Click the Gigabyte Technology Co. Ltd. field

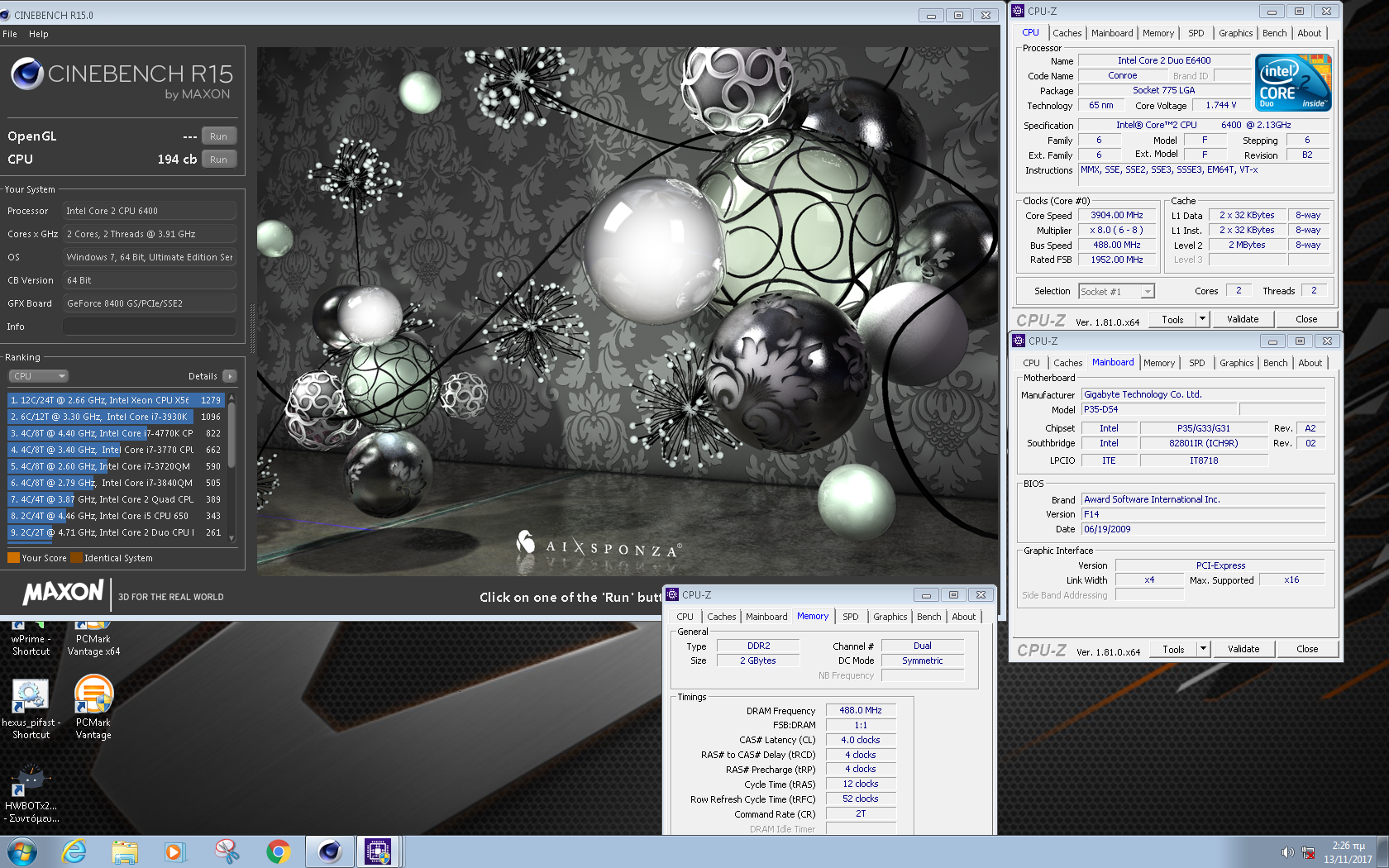[1203, 394]
